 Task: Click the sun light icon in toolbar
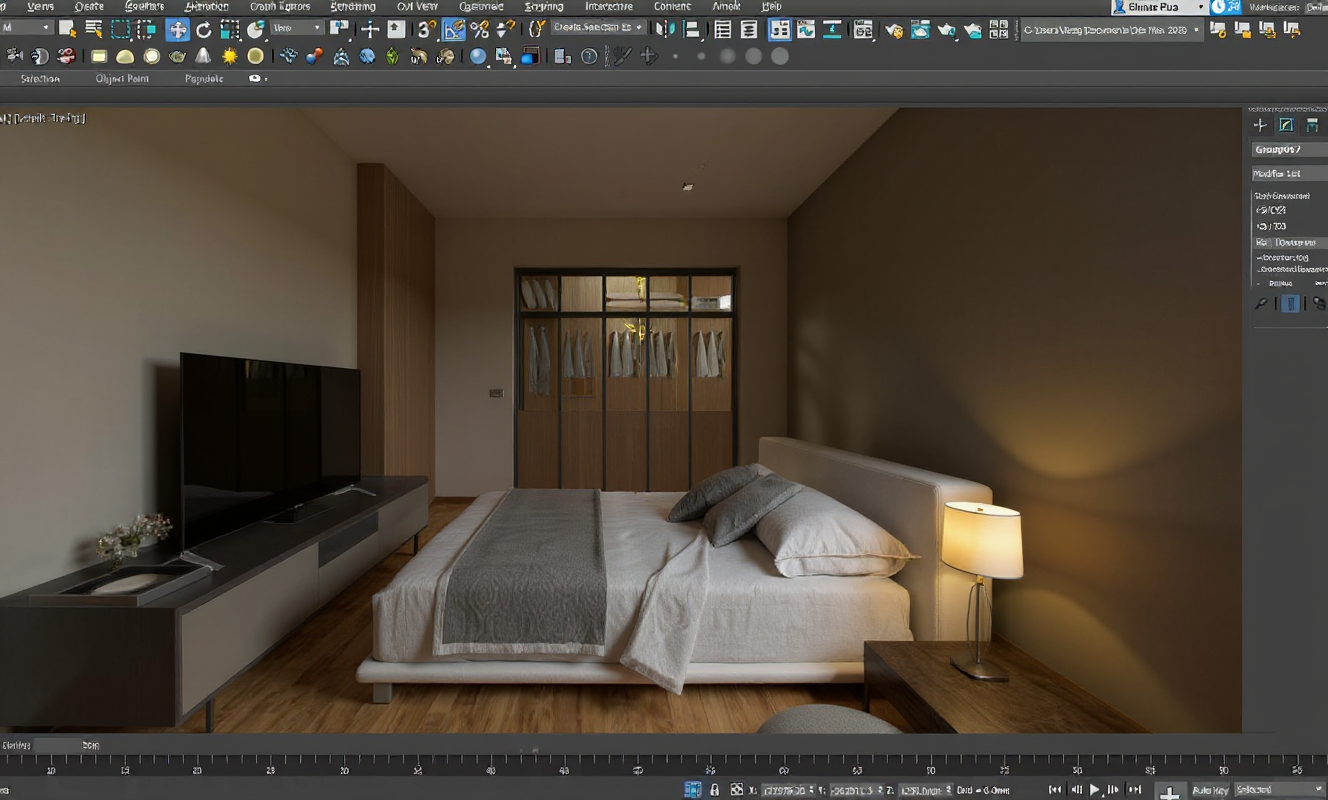[229, 56]
